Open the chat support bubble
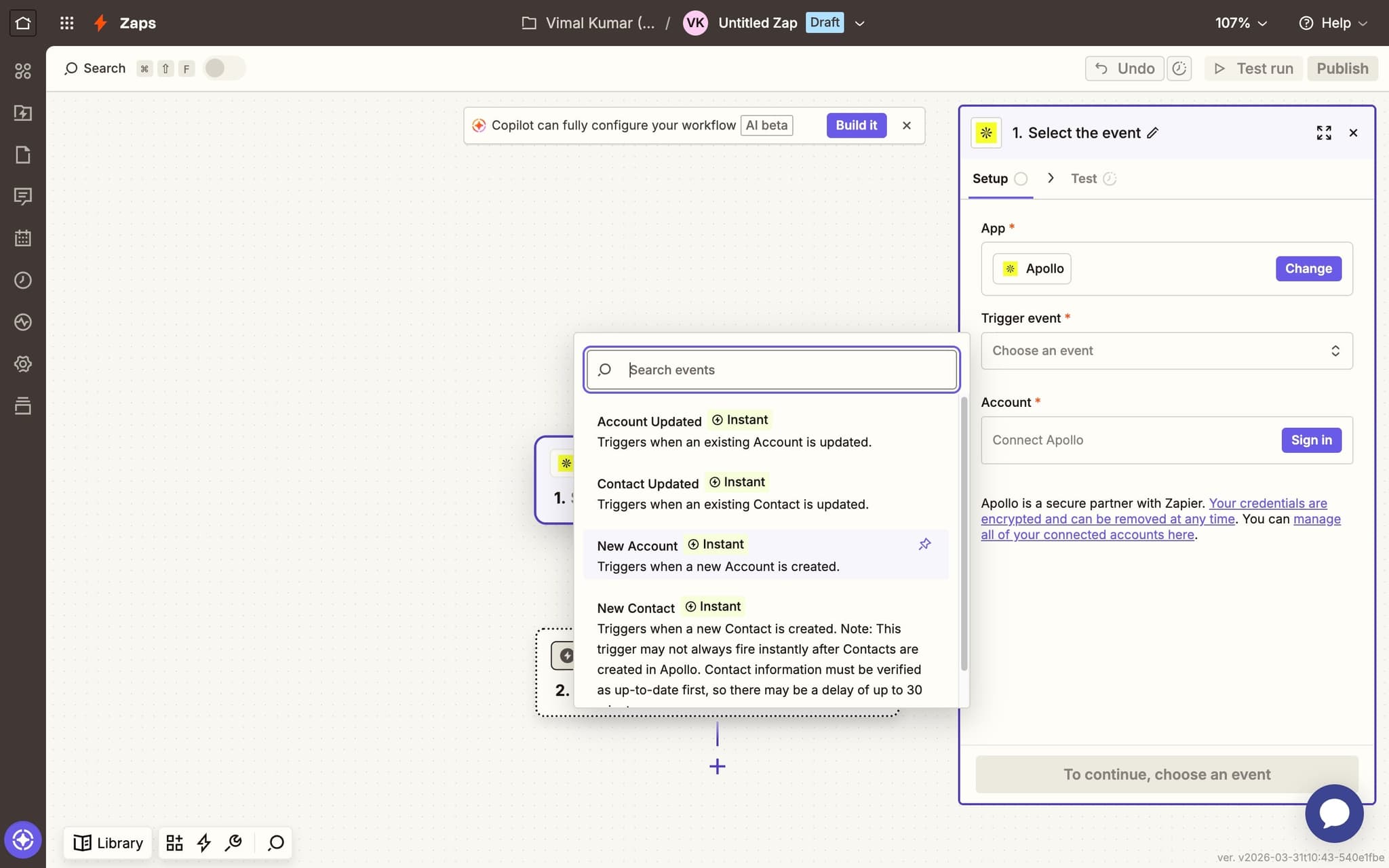Image resolution: width=1389 pixels, height=868 pixels. 1333,813
